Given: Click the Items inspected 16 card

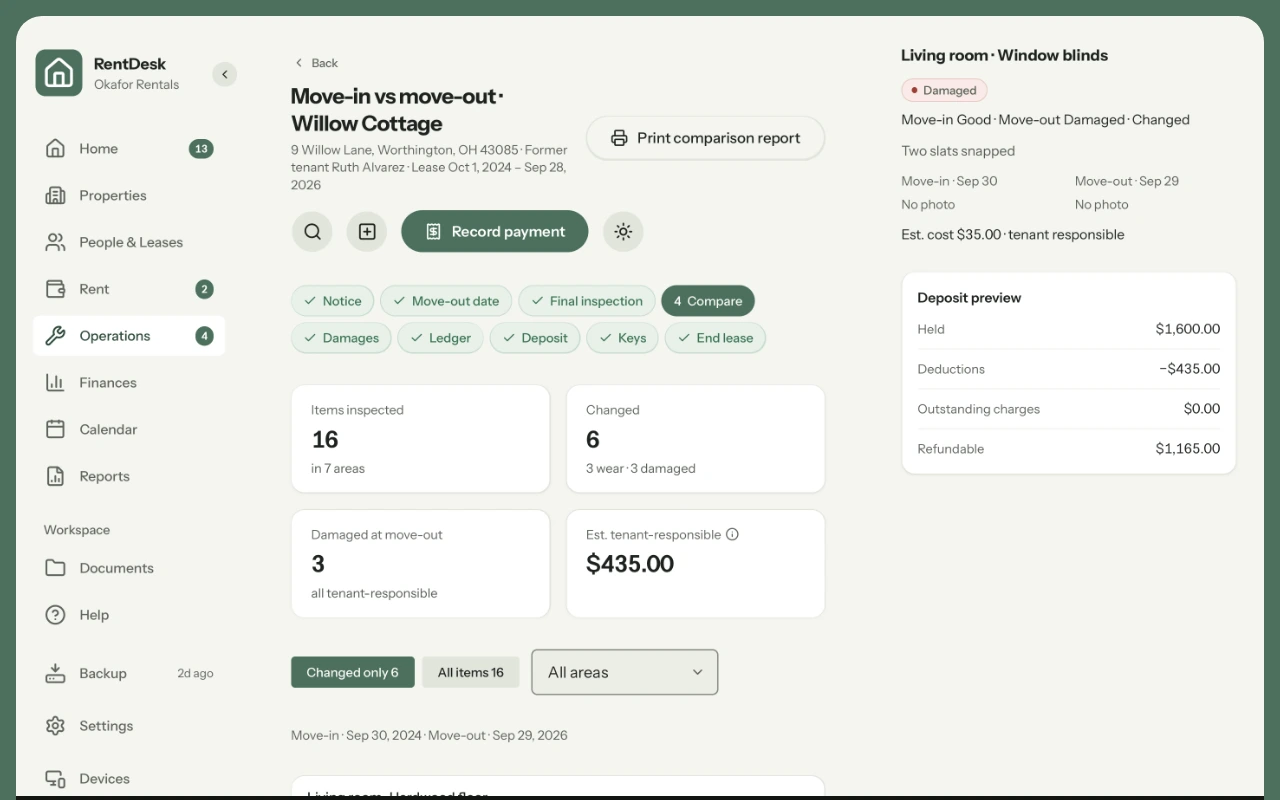Looking at the screenshot, I should 420,439.
